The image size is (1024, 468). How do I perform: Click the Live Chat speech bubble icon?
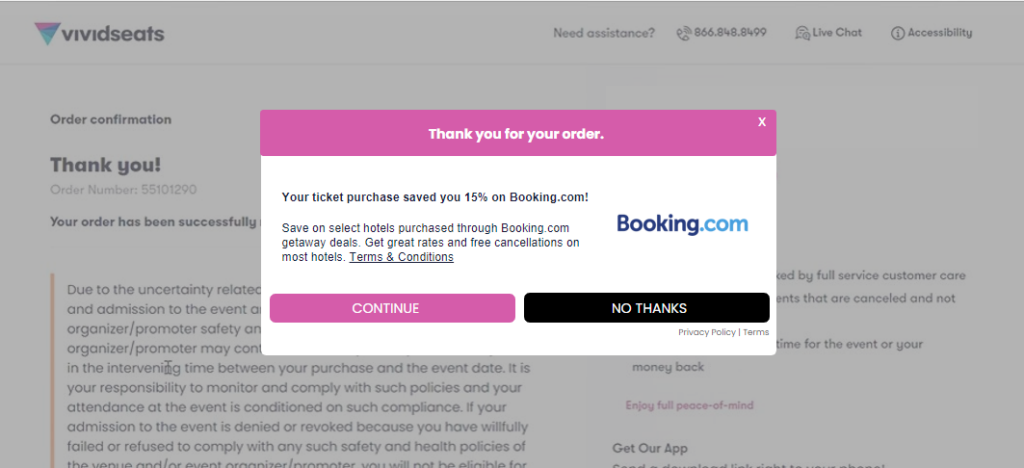802,33
